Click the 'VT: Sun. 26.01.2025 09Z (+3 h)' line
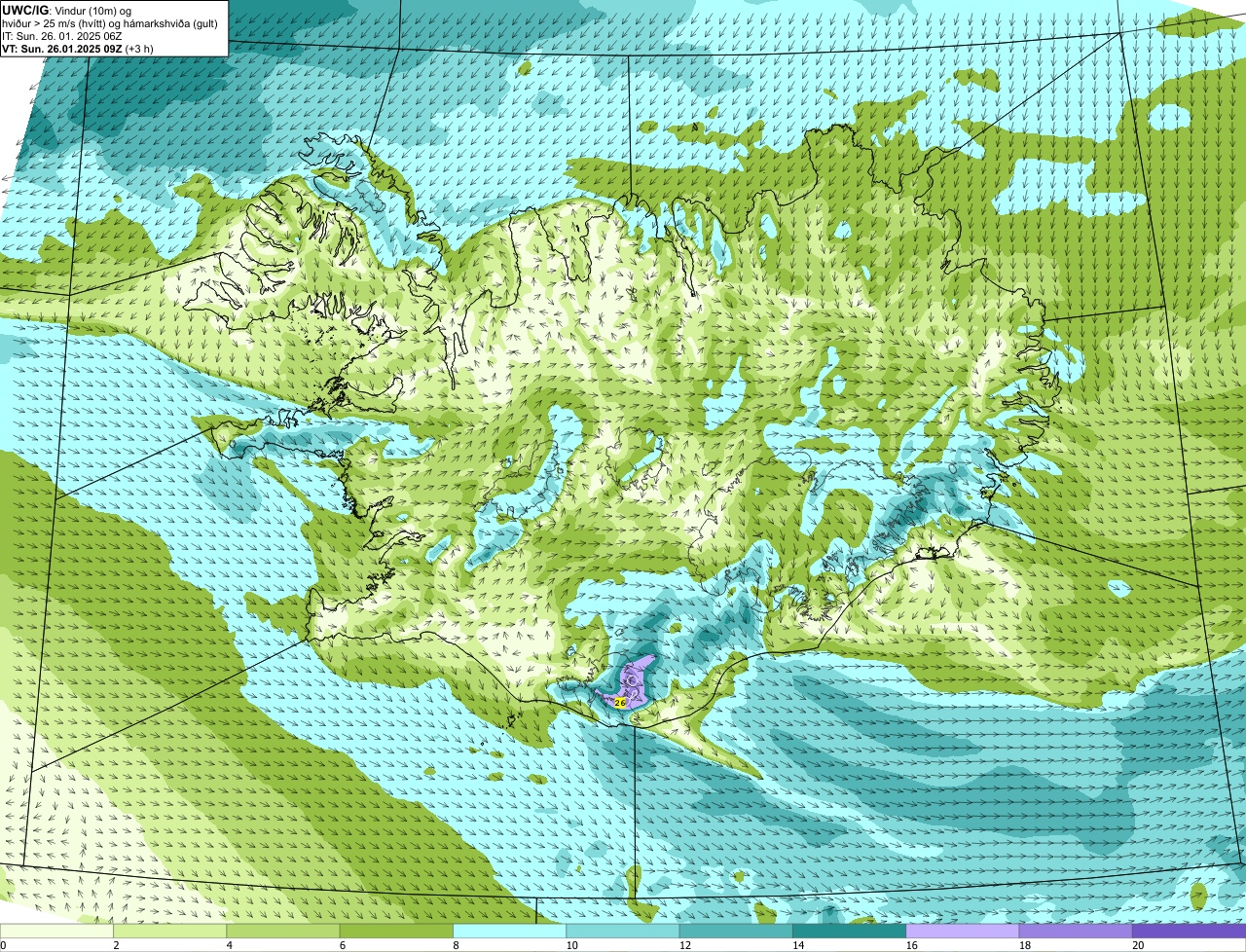 78,49
